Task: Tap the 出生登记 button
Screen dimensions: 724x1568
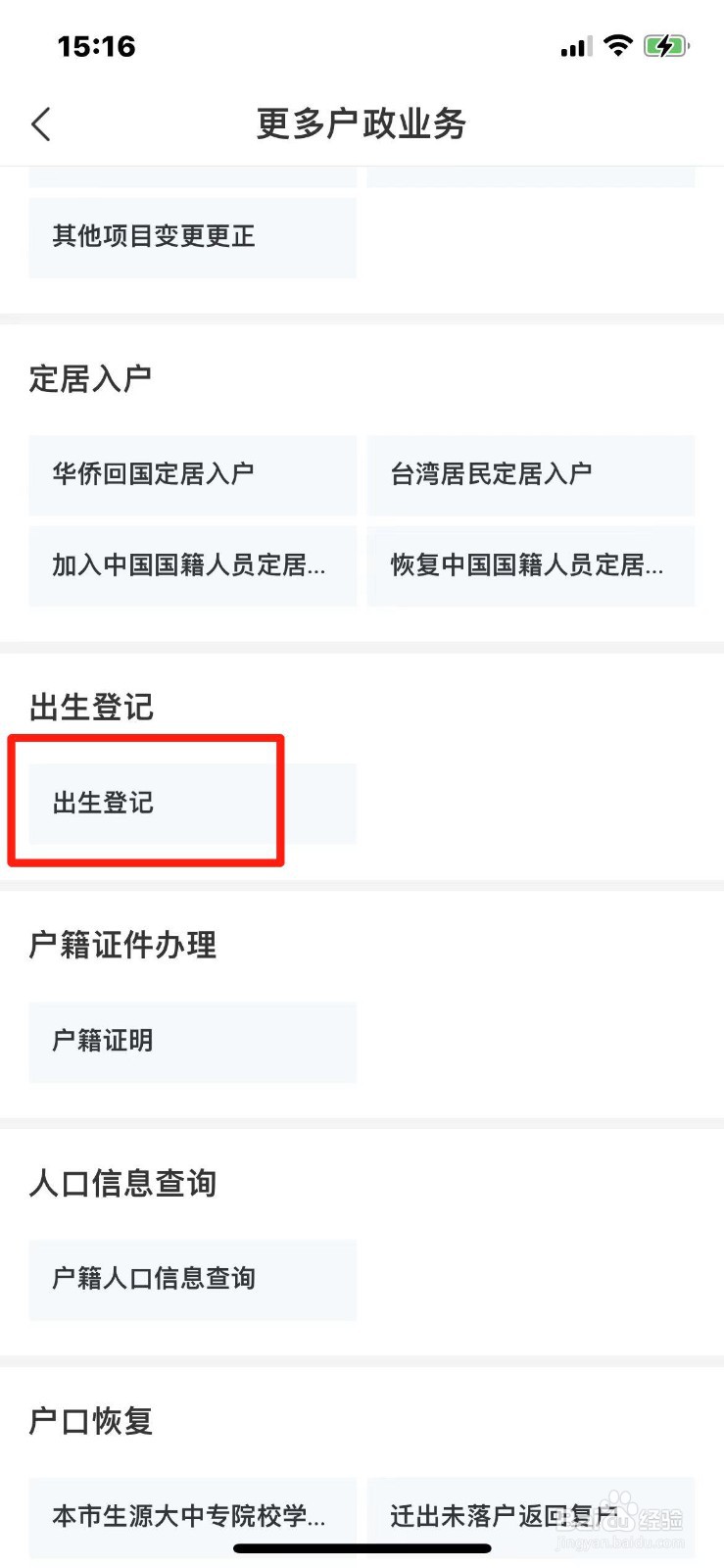Action: (193, 804)
